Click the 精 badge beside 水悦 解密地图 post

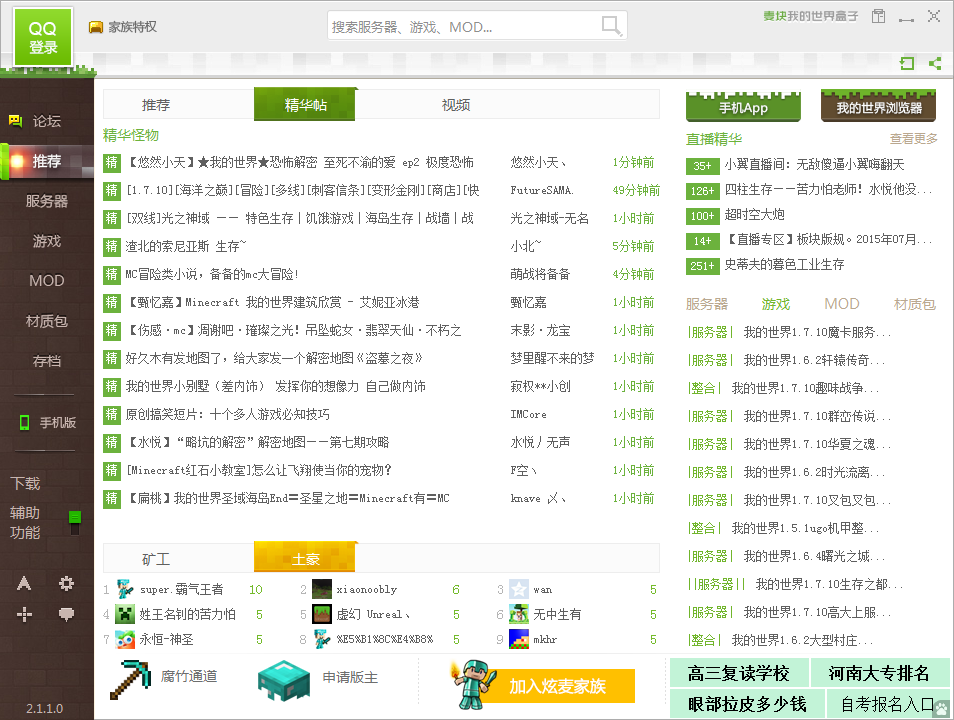click(112, 442)
